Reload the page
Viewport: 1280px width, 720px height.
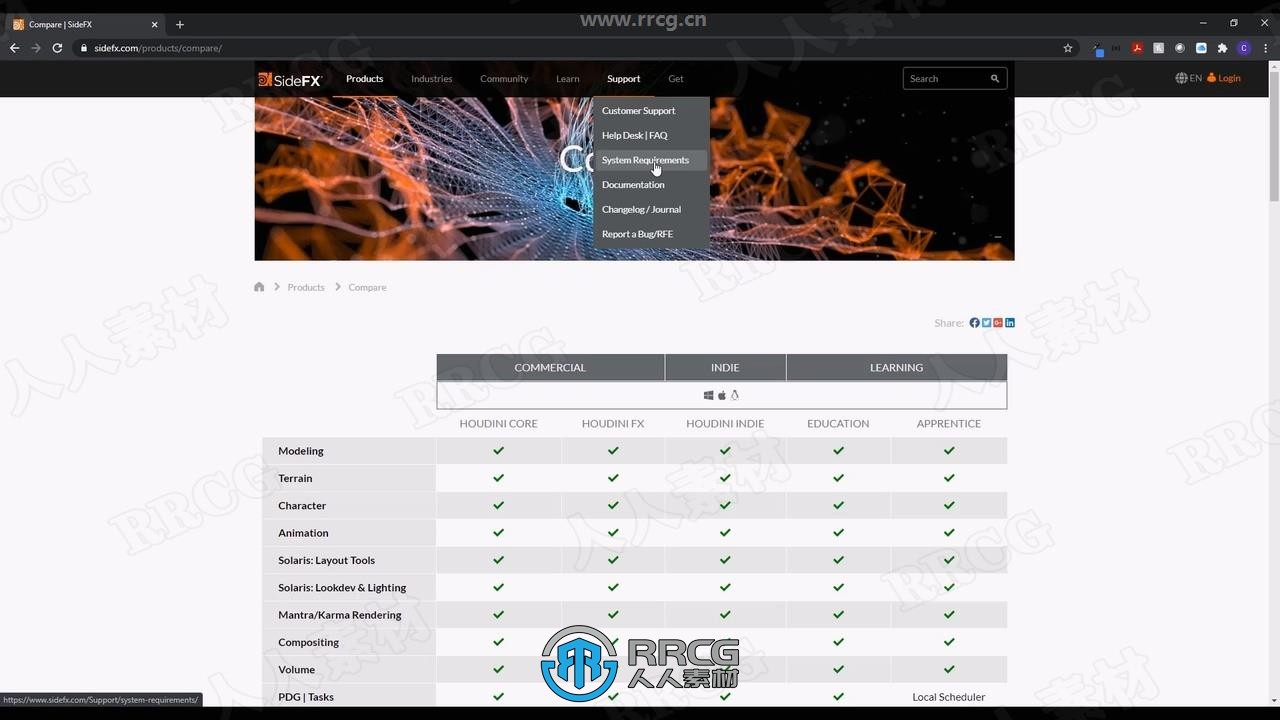click(x=57, y=48)
